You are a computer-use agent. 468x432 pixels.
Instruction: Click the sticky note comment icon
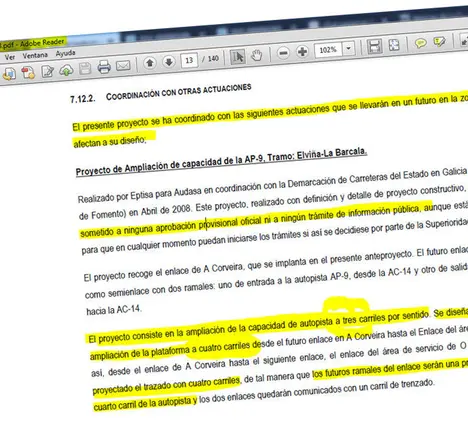pyautogui.click(x=421, y=43)
